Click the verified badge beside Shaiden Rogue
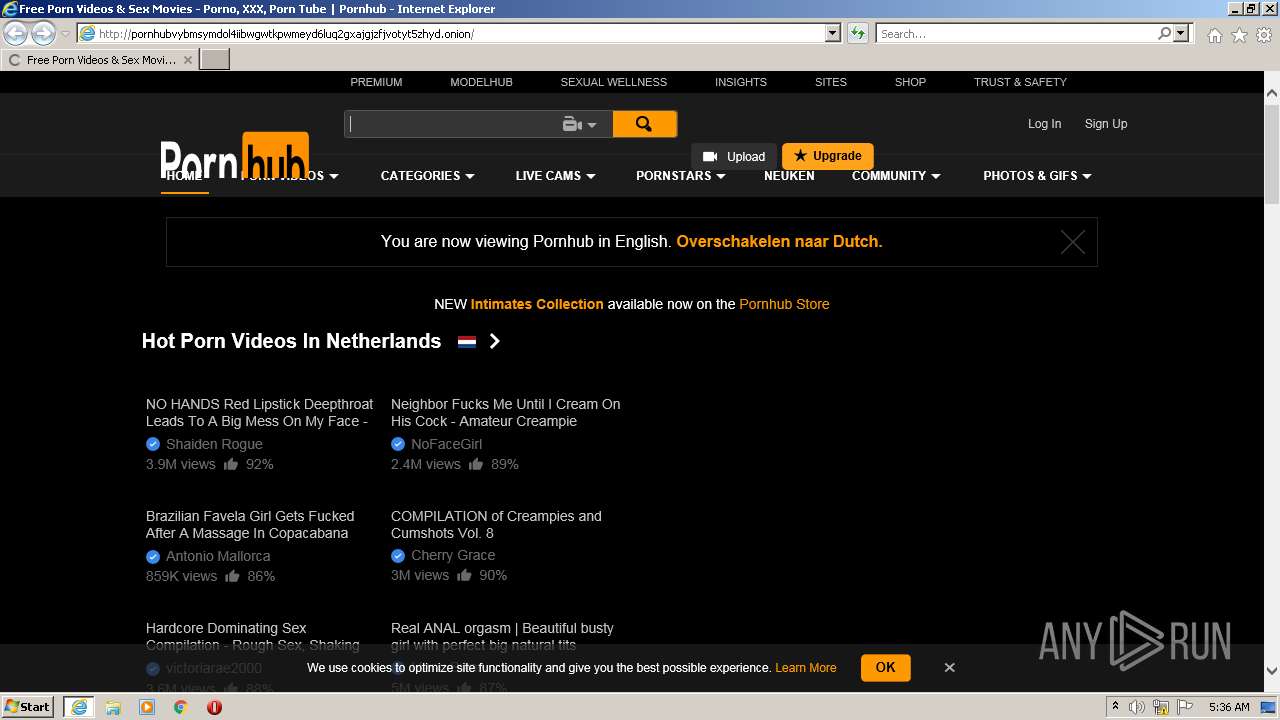The height and width of the screenshot is (720, 1280). pos(153,444)
